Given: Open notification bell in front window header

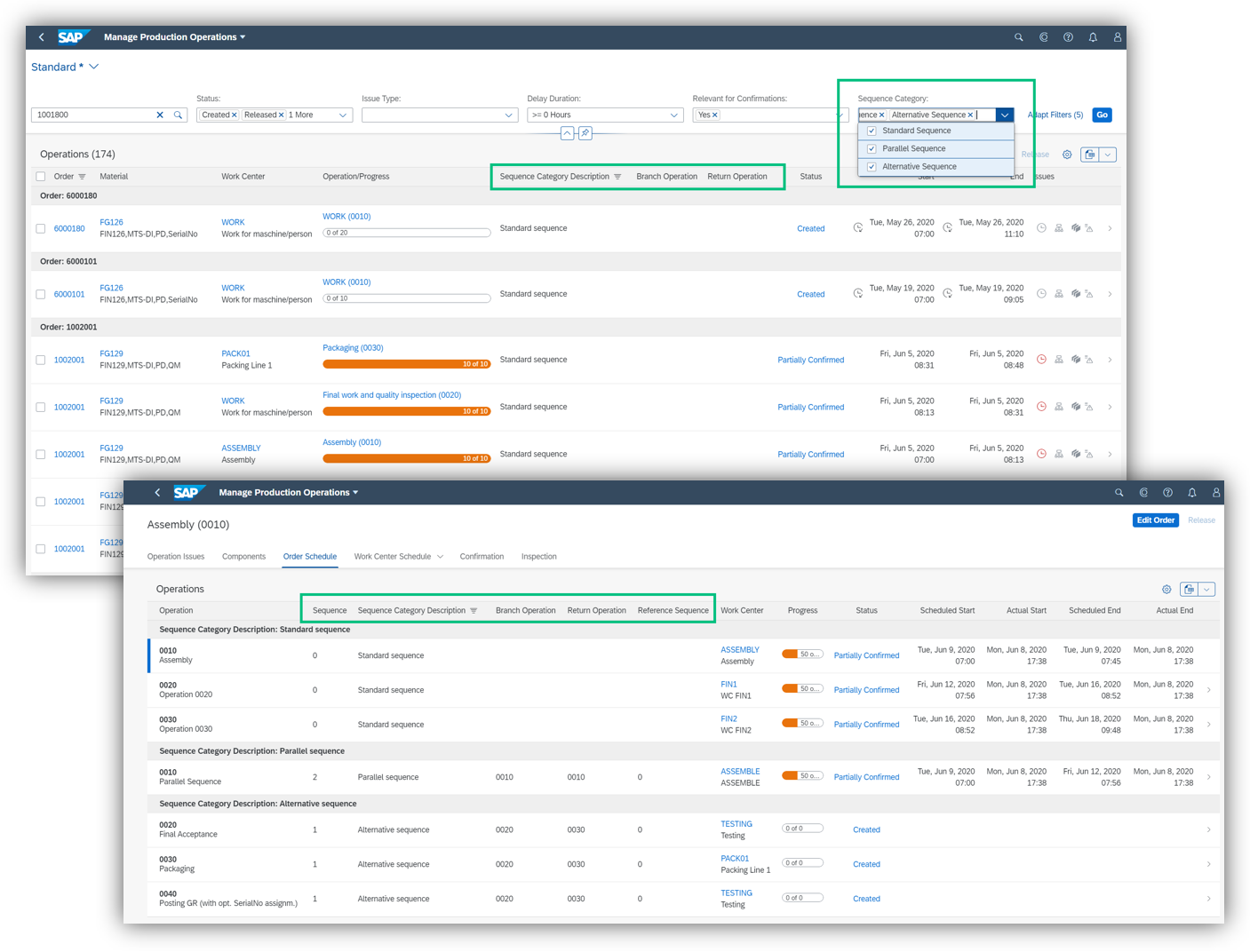Looking at the screenshot, I should click(1192, 492).
